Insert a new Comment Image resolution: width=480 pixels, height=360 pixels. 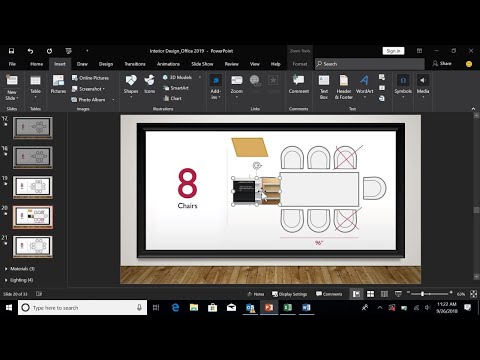tap(299, 84)
